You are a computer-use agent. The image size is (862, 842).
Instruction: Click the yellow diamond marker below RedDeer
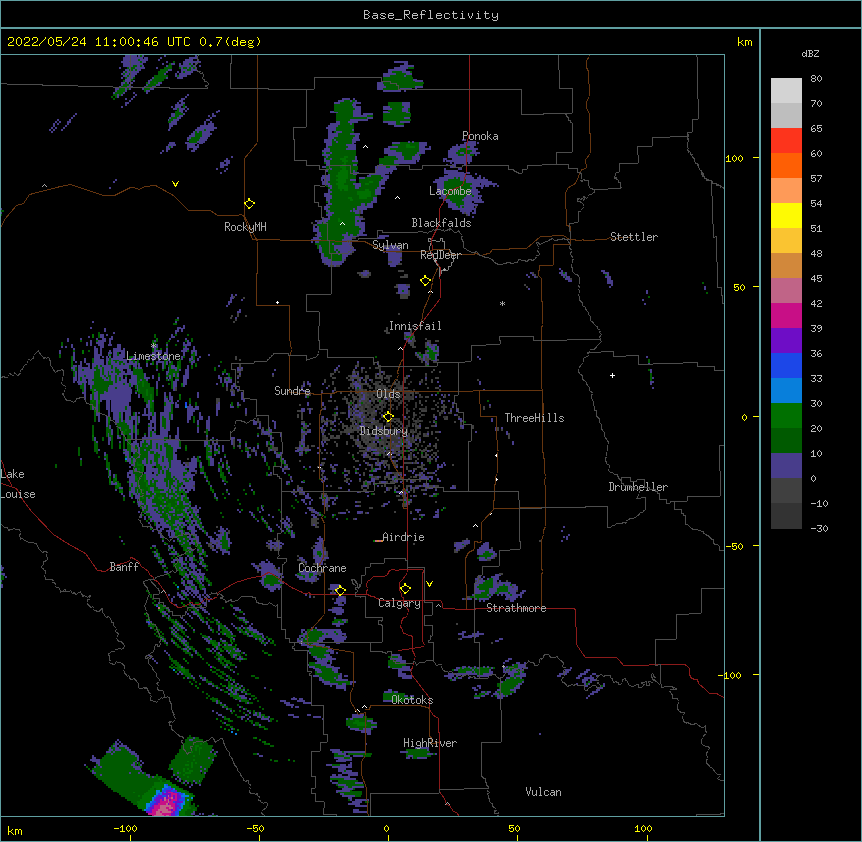(x=426, y=281)
